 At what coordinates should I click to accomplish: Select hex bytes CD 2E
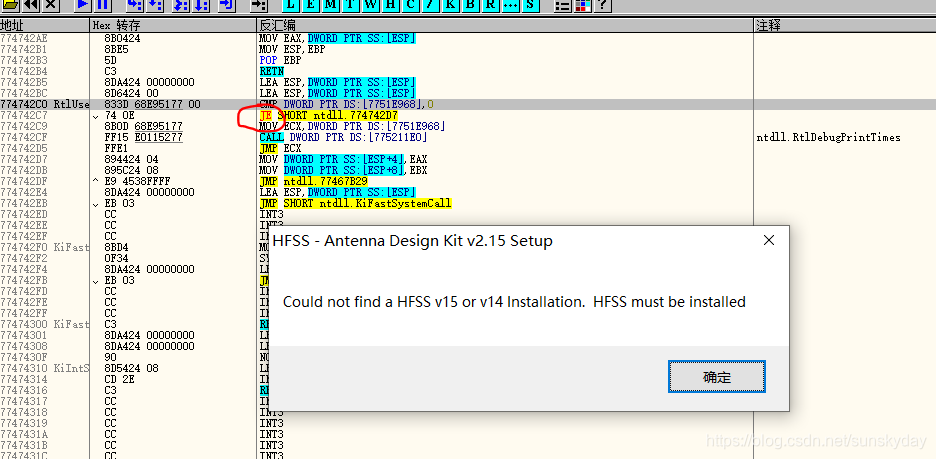[119, 379]
